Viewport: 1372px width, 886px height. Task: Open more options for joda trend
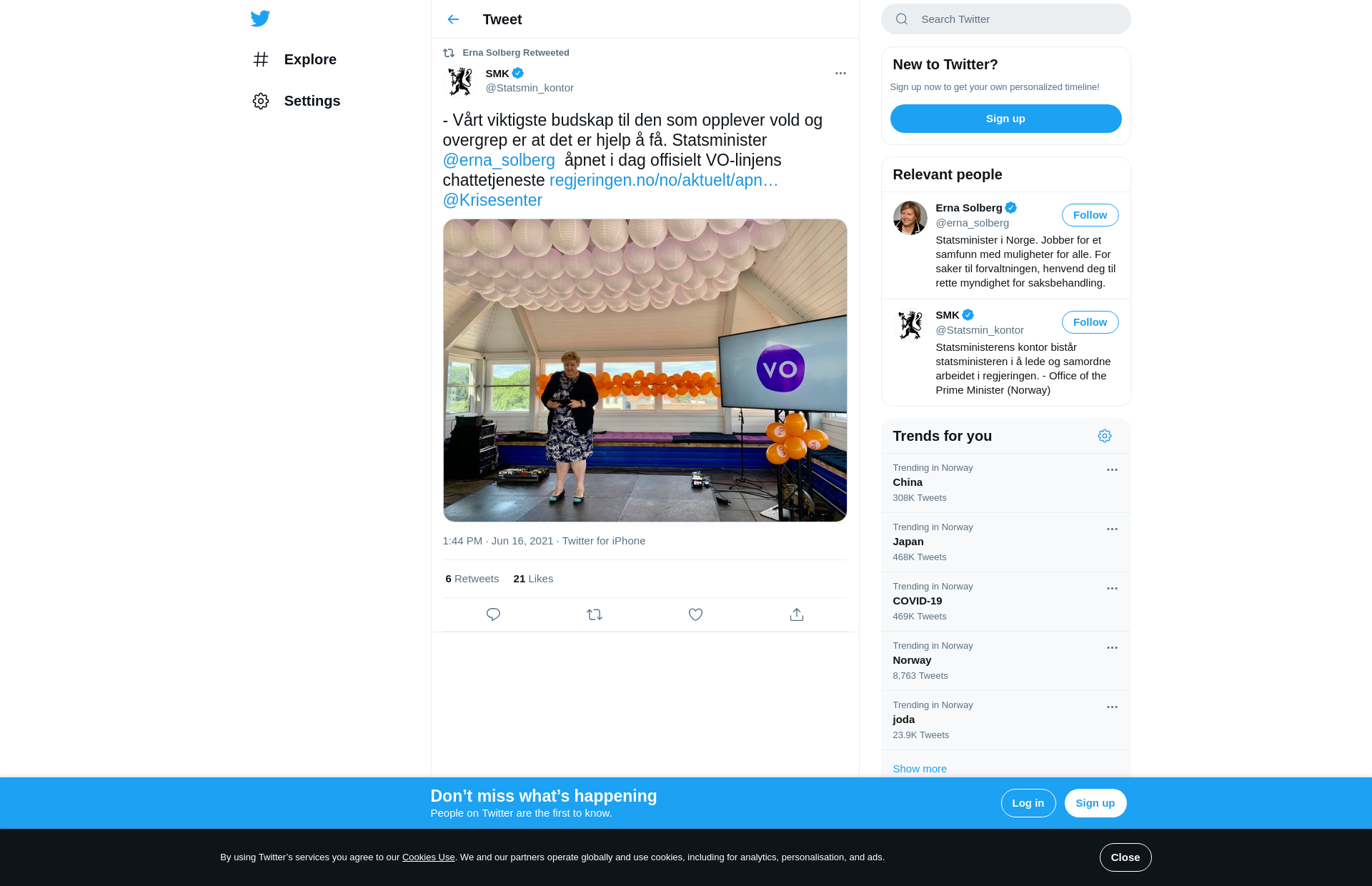point(1112,707)
